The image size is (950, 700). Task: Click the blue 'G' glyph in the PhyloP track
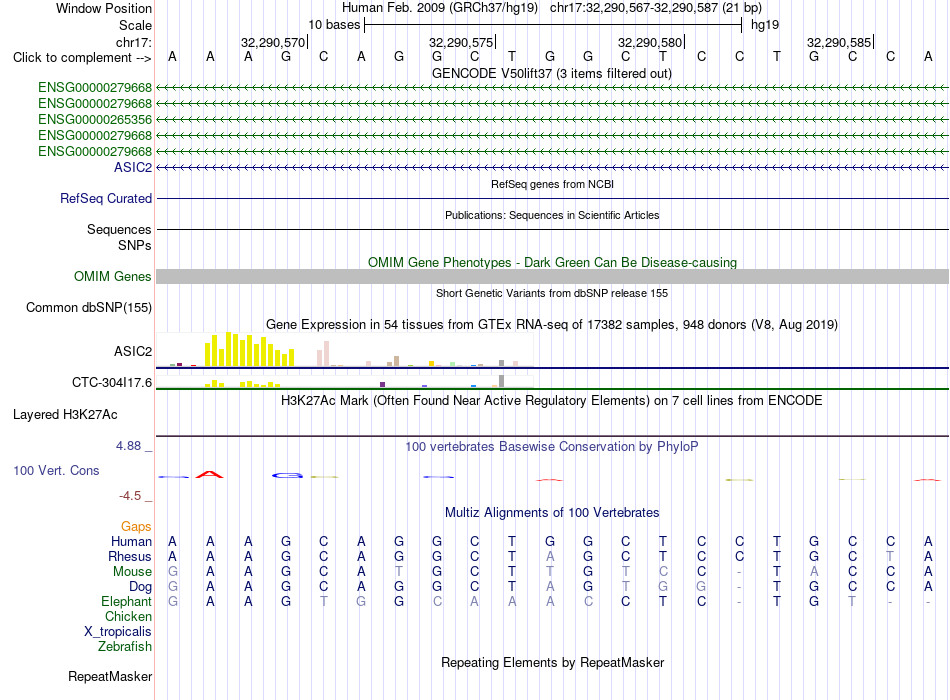(287, 475)
